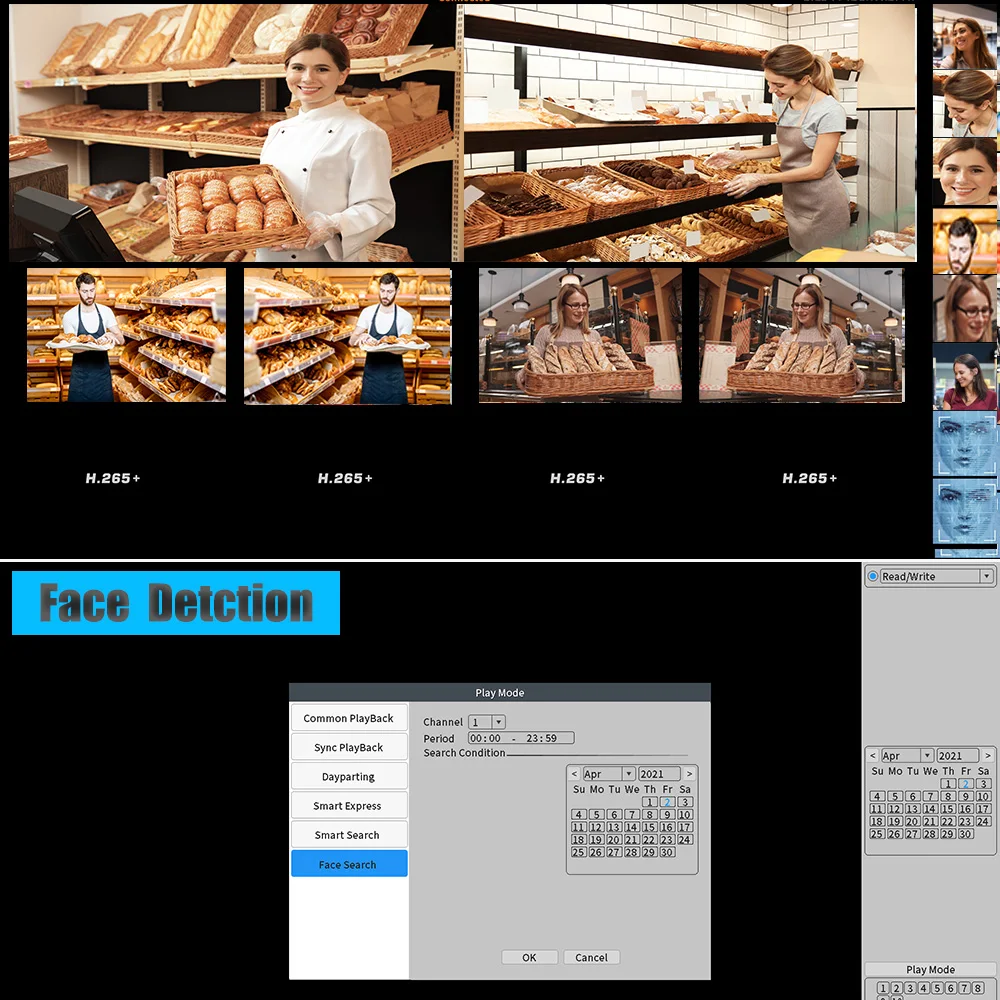Go to next month in dialog calendar
Viewport: 1000px width, 1000px height.
(689, 774)
